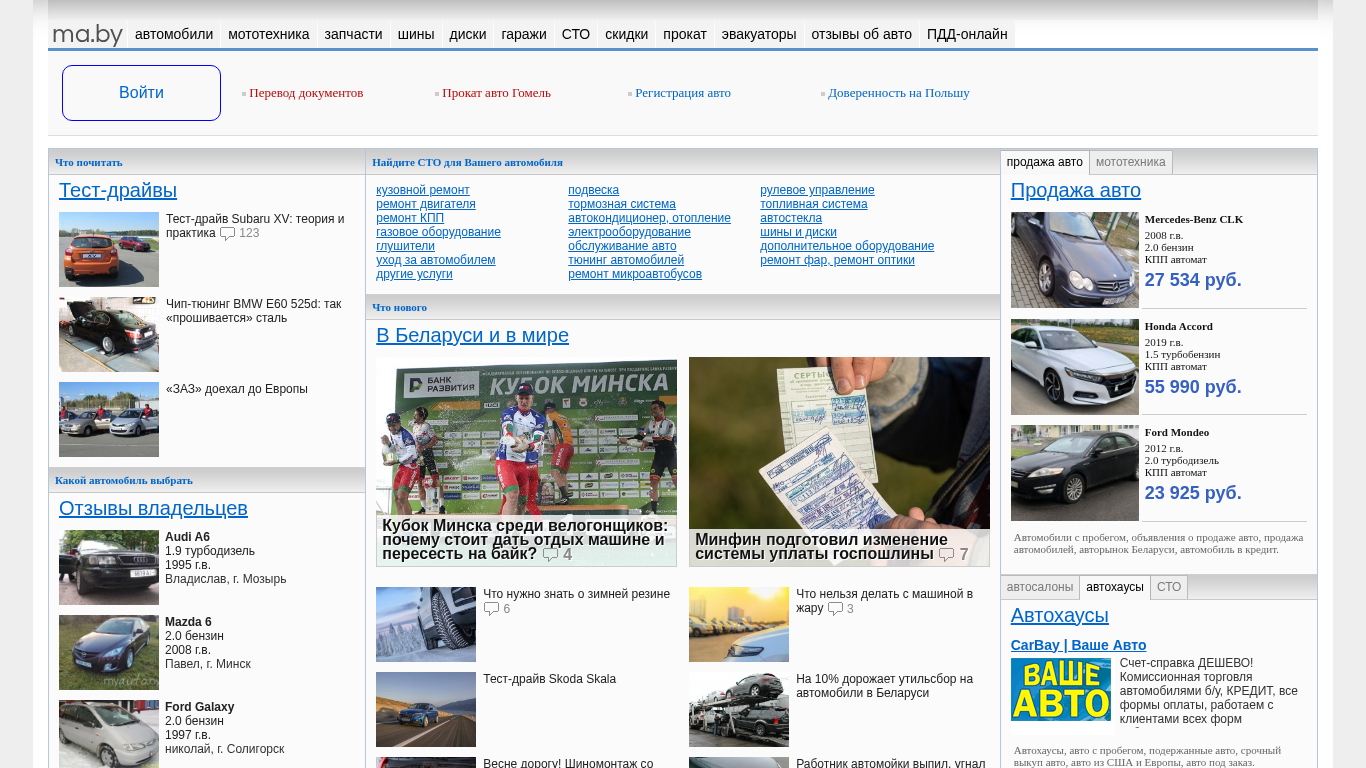Choose топливная система service link
The width and height of the screenshot is (1366, 768).
coord(814,204)
